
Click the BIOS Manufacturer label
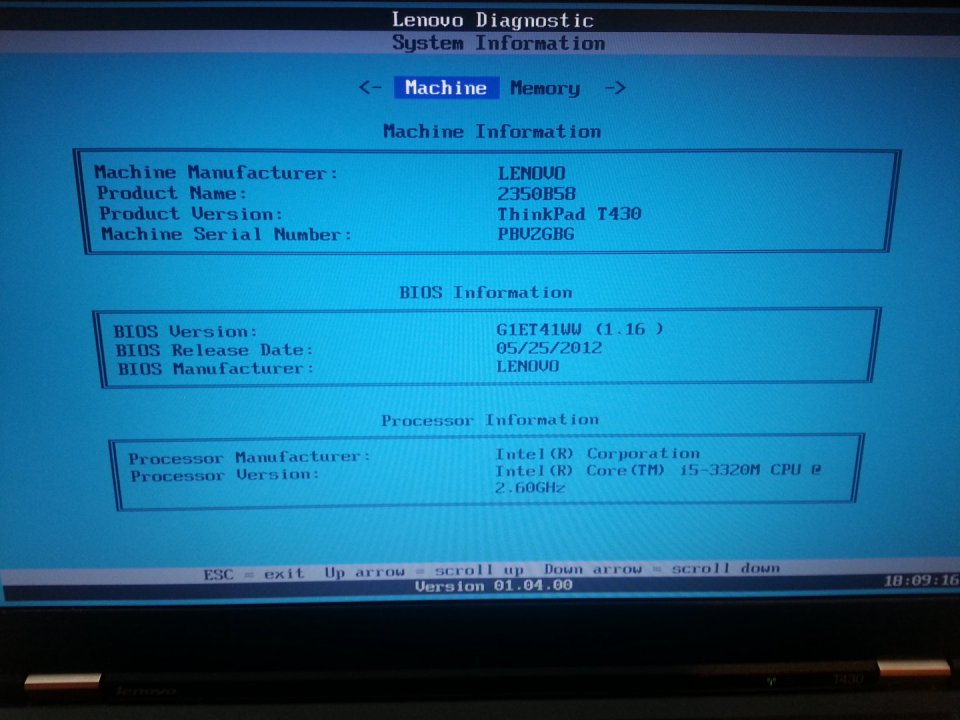[x=216, y=369]
